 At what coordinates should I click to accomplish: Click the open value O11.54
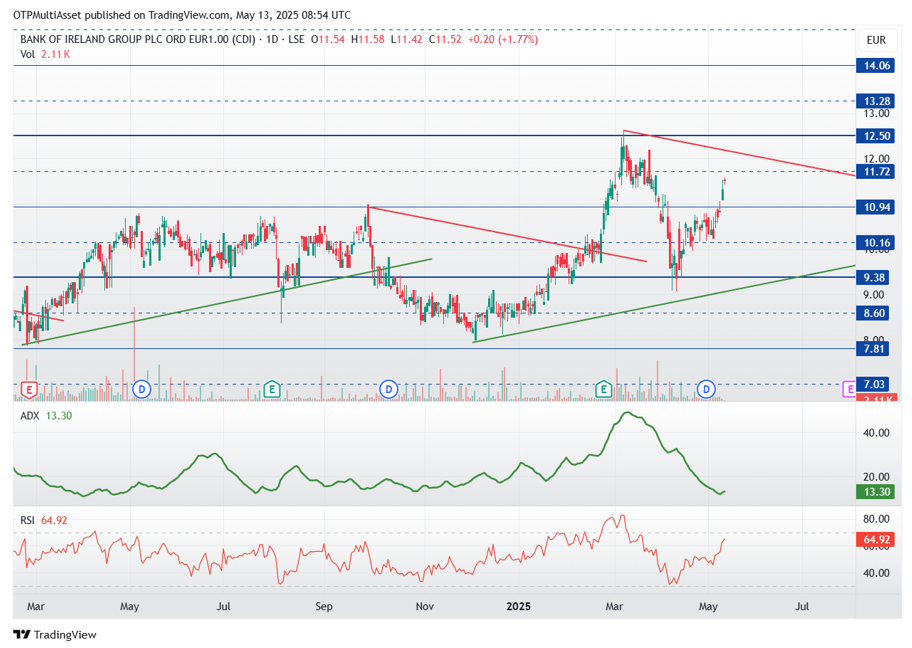tap(327, 40)
